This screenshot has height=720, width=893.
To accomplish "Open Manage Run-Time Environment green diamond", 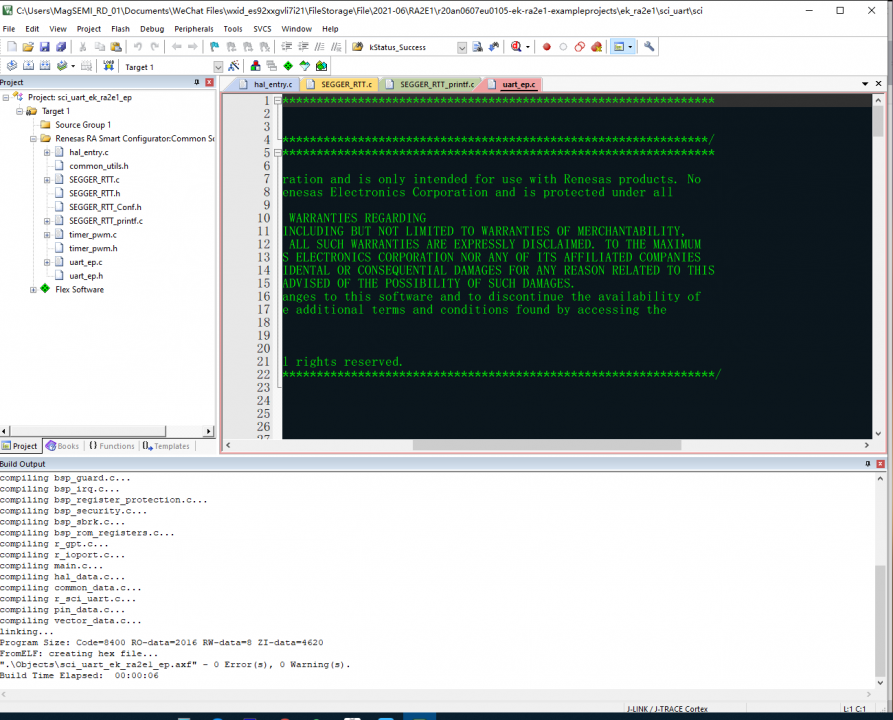I will pos(288,66).
